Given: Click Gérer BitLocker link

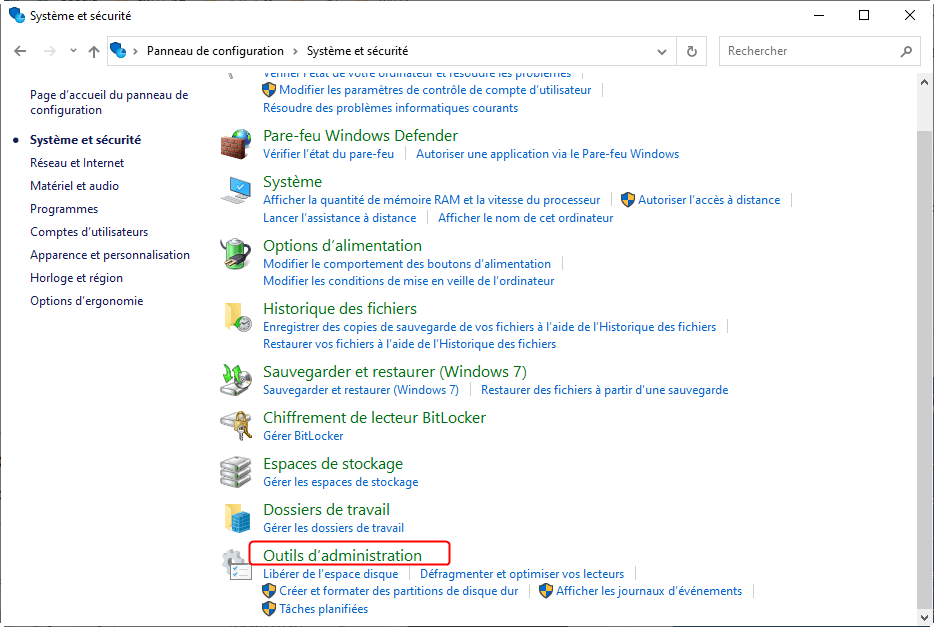Looking at the screenshot, I should pos(303,436).
